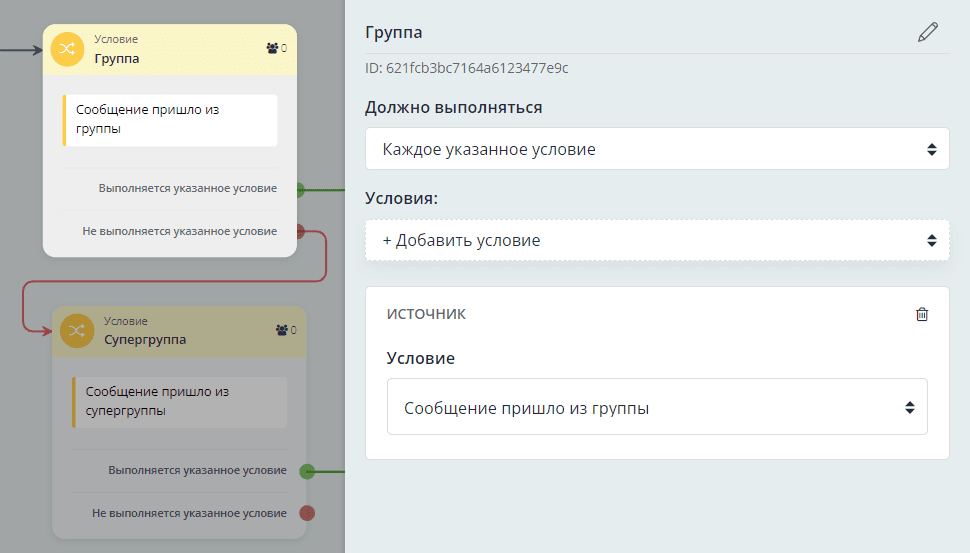Click 'Сообщение пришло из группы' box in Группа node
Image resolution: width=970 pixels, height=553 pixels.
tap(170, 120)
